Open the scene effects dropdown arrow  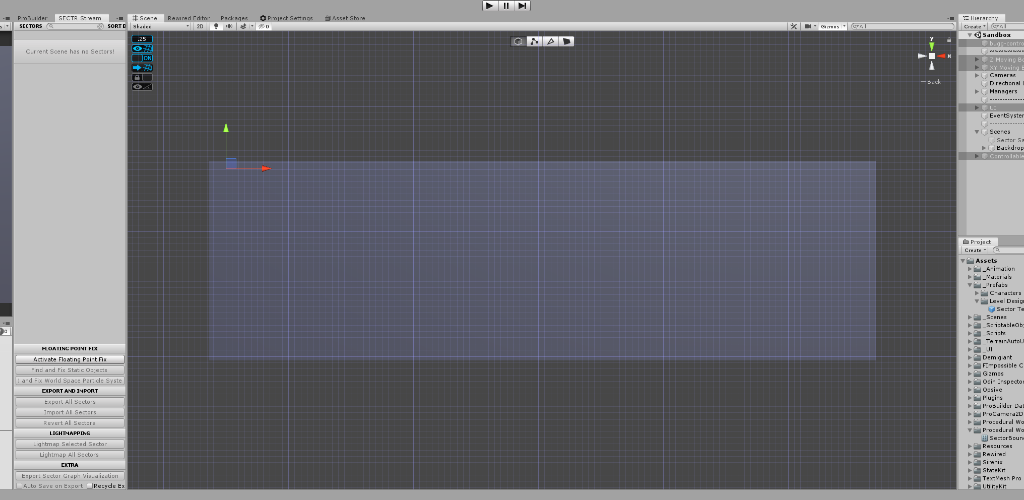point(252,26)
